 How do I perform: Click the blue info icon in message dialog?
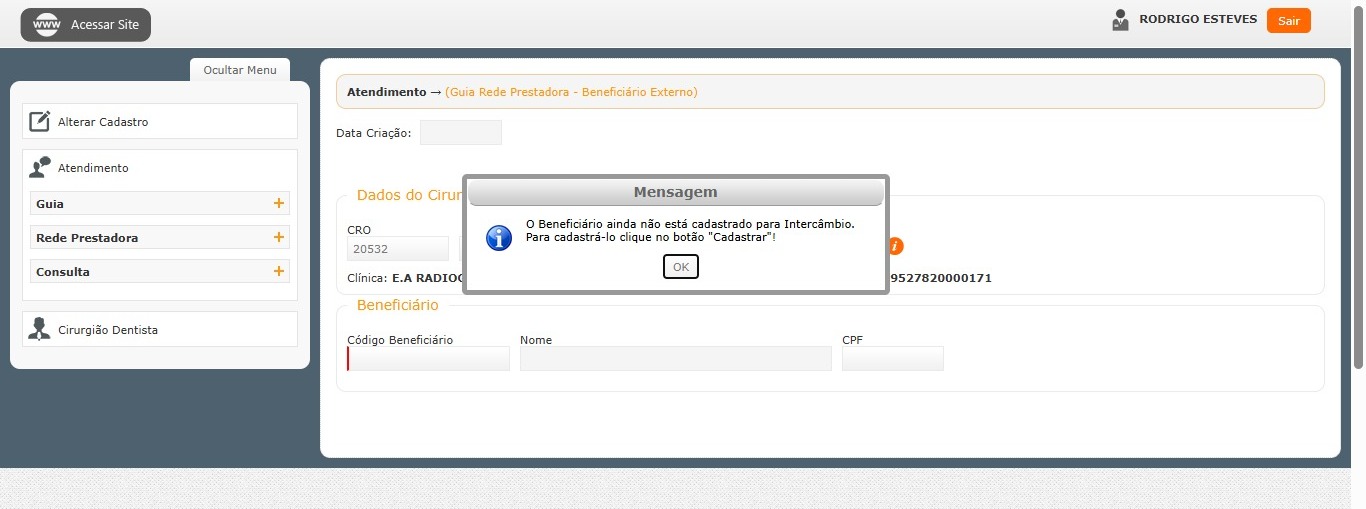coord(498,237)
